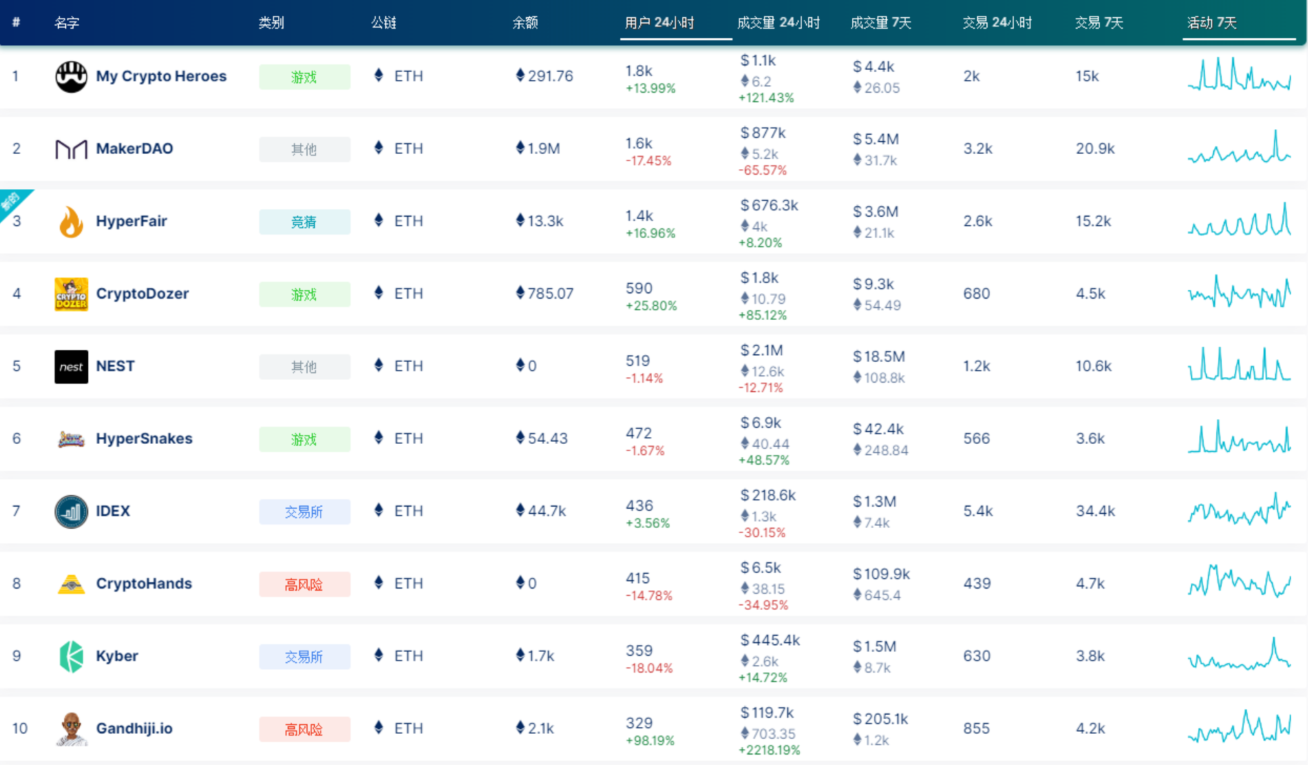The image size is (1308, 765).
Task: View Gandhiji.io 7-day activity sparkline
Action: pyautogui.click(x=1239, y=726)
